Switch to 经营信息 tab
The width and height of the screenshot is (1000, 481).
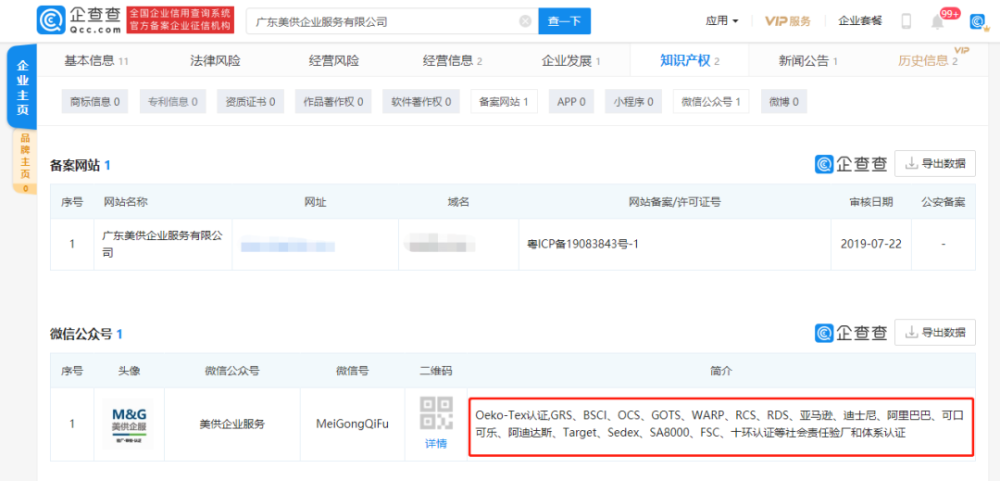click(x=452, y=61)
